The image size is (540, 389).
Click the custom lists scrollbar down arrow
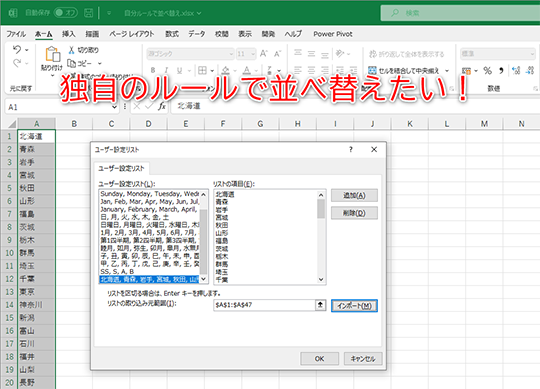tap(204, 279)
